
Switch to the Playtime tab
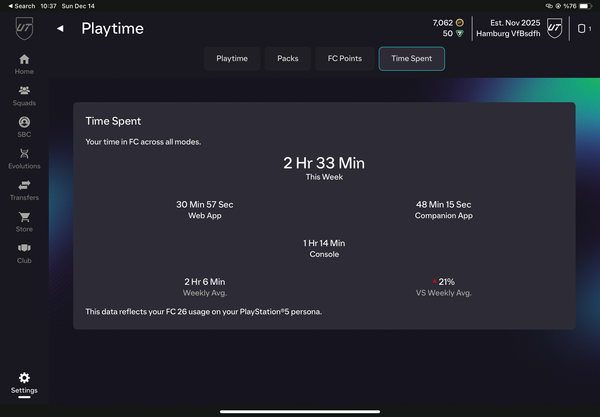[x=232, y=59]
